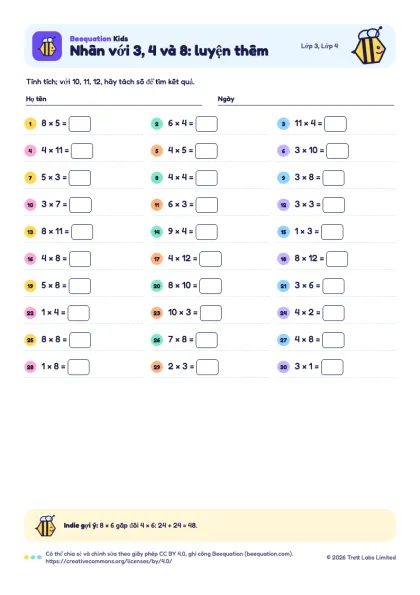Click the large bee mascot in header
The height and width of the screenshot is (595, 420).
pyautogui.click(x=368, y=46)
